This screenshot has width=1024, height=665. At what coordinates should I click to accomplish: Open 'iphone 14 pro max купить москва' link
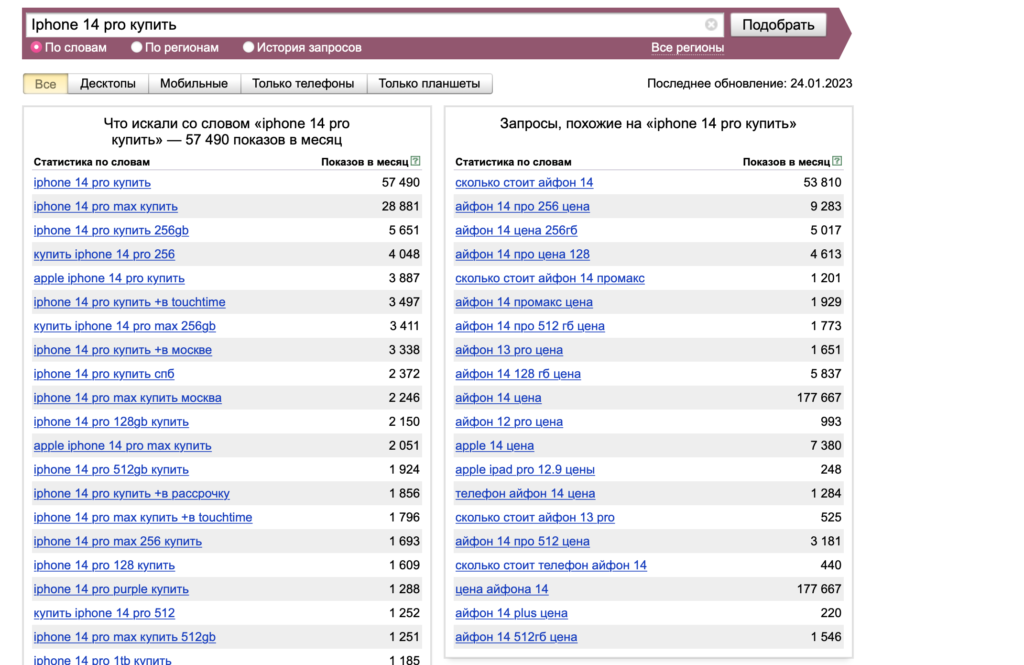[127, 398]
